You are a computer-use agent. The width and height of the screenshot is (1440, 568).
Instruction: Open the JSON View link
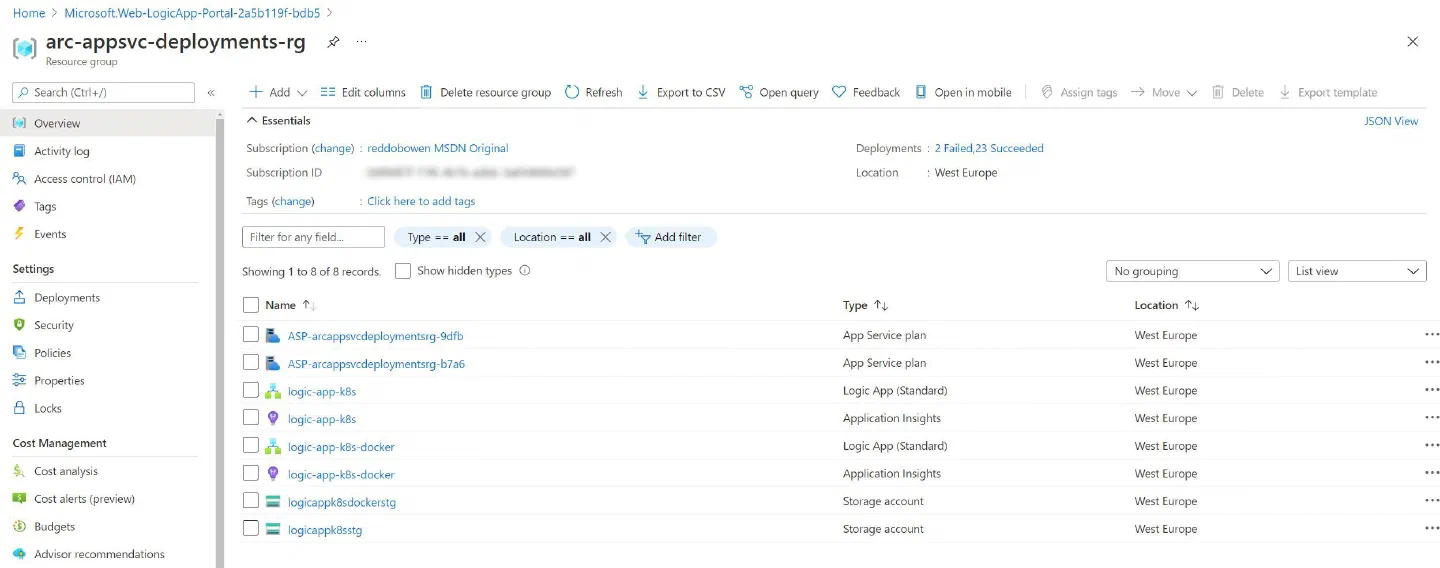point(1391,121)
